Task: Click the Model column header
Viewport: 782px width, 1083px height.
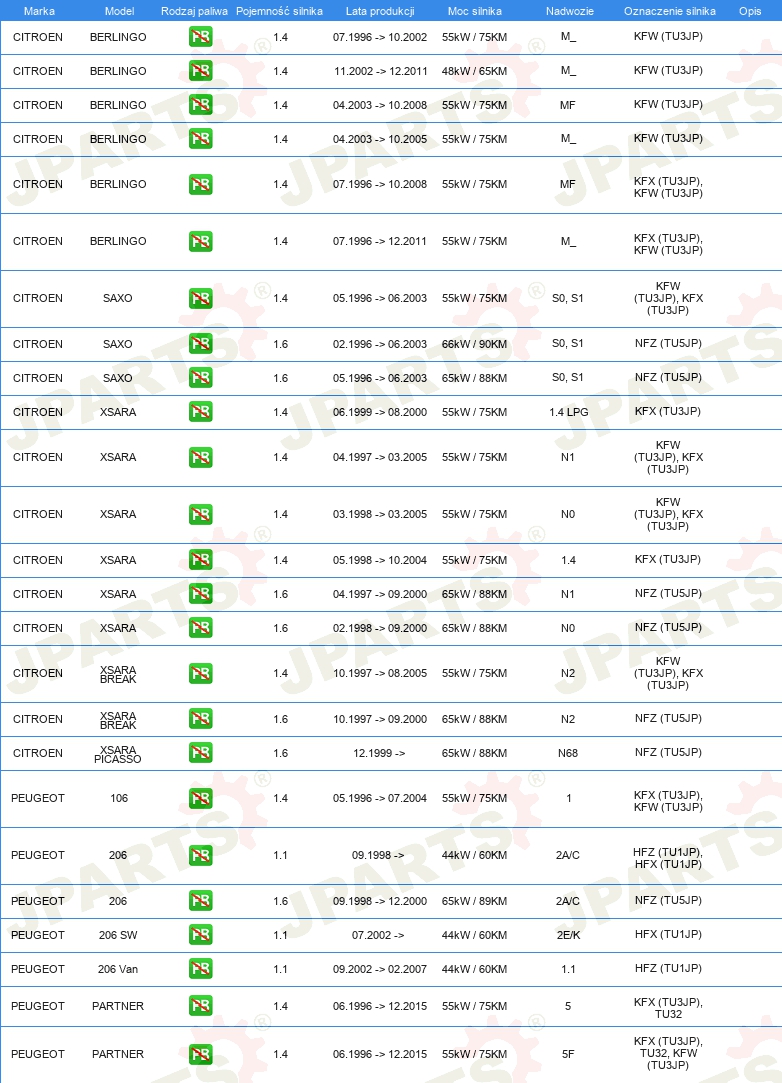Action: (120, 11)
